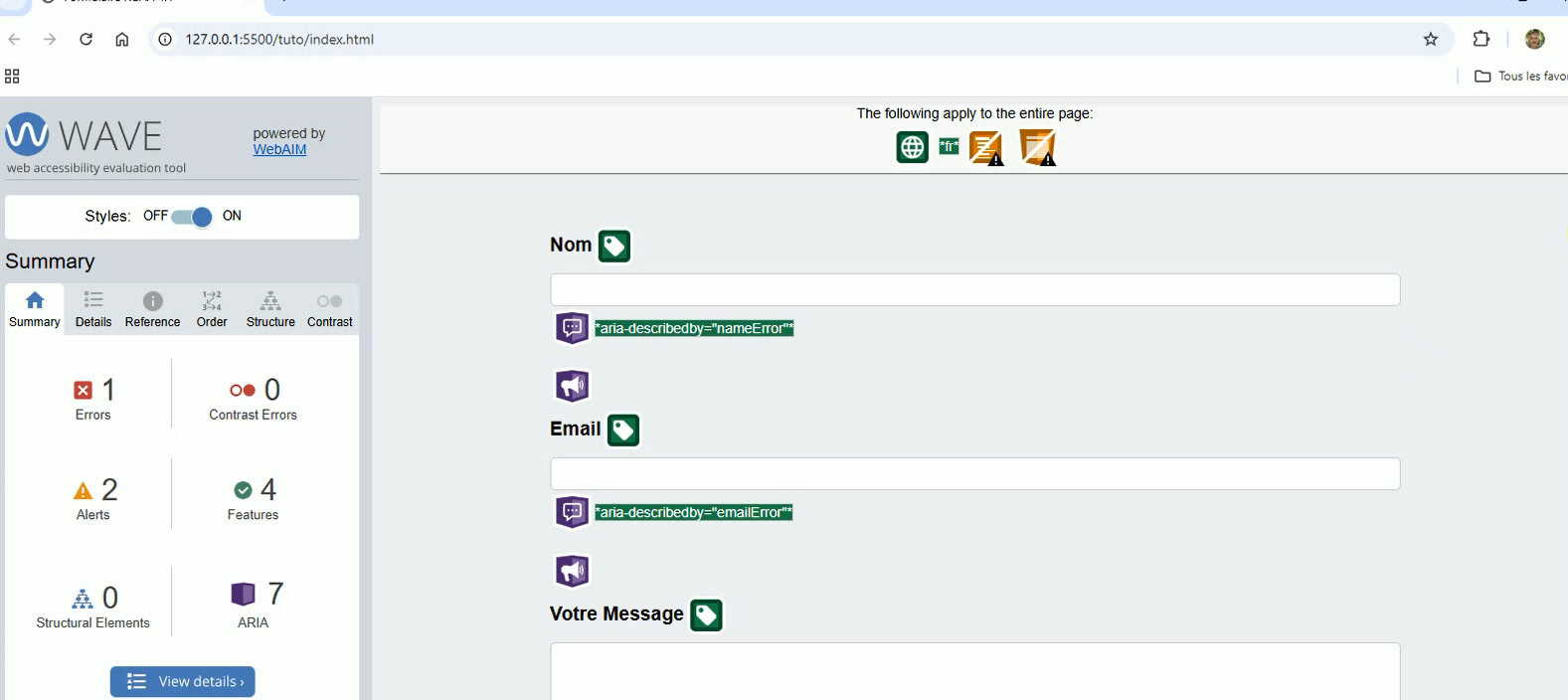Toggle the Styles OFF/ON switch

(x=192, y=217)
